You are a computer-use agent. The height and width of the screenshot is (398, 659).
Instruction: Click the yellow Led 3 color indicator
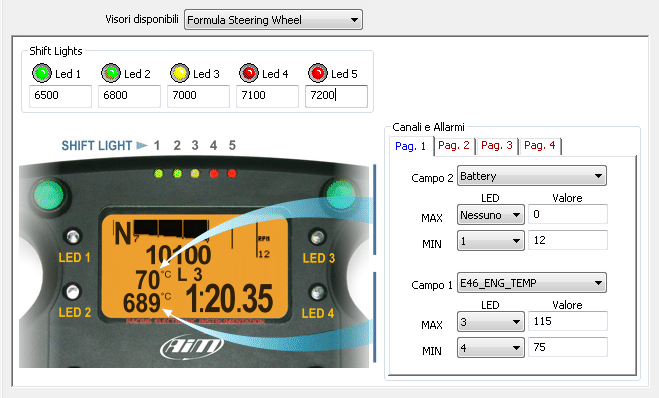180,73
